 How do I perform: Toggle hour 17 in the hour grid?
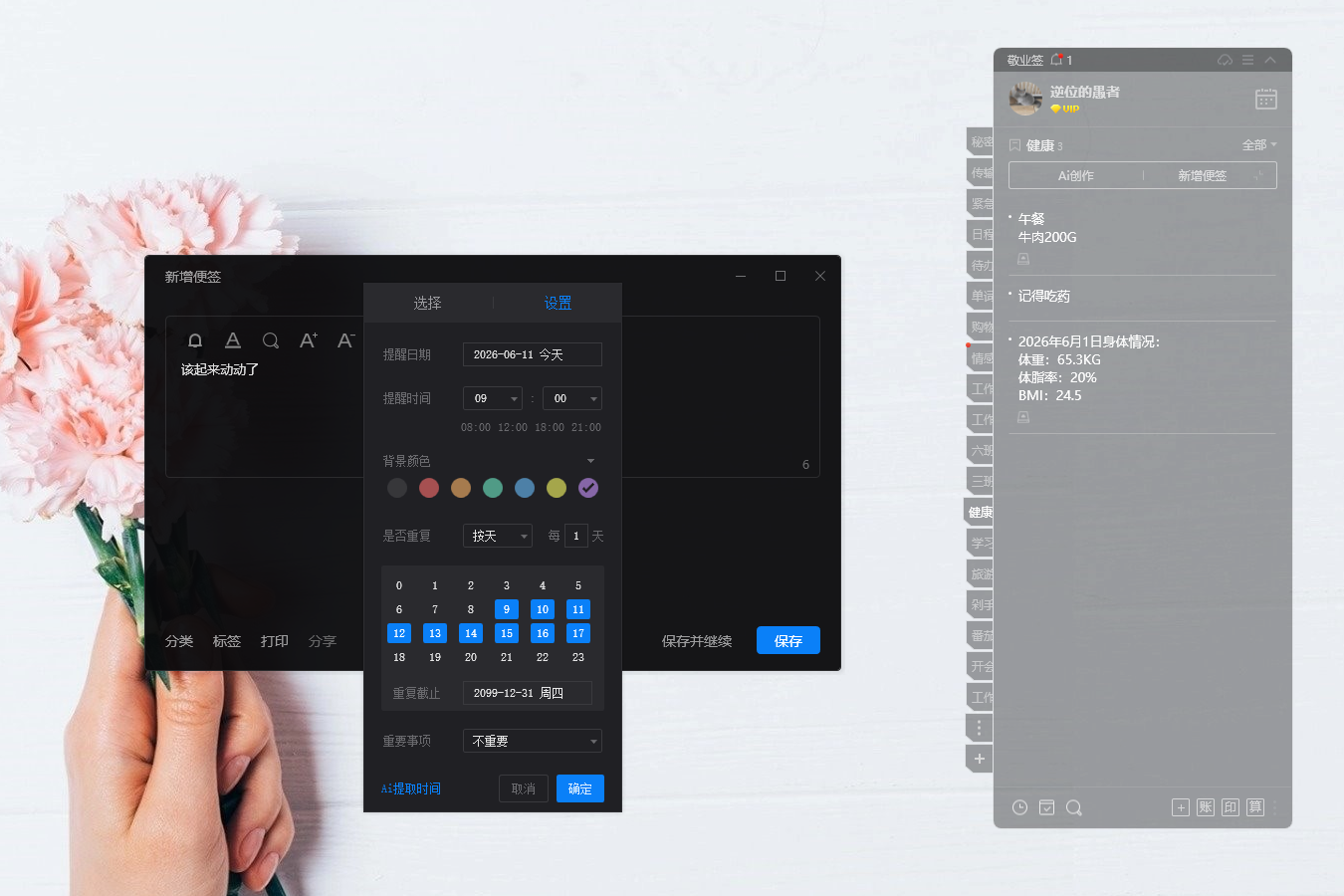click(578, 633)
